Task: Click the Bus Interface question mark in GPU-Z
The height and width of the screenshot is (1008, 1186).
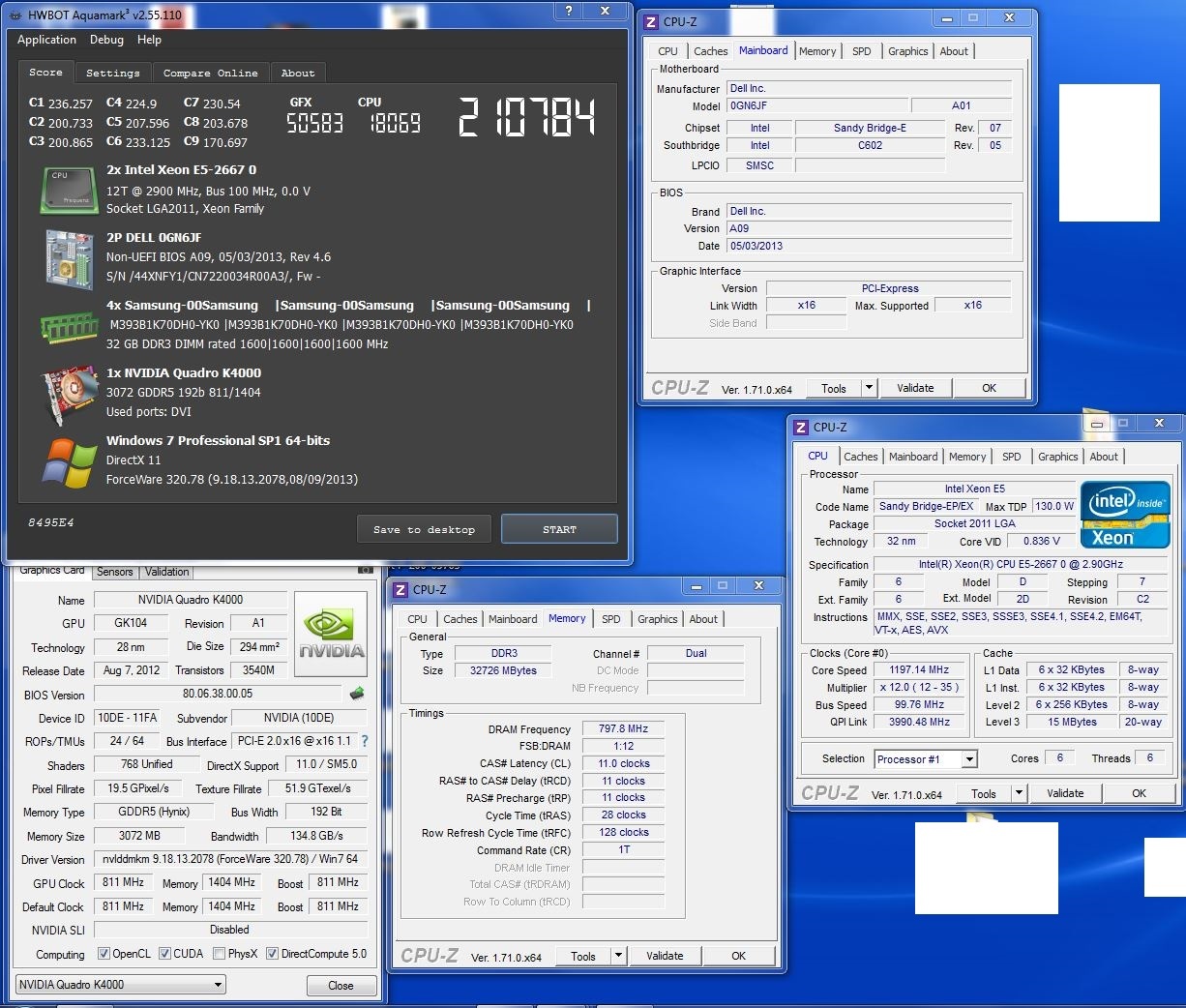Action: [x=365, y=741]
